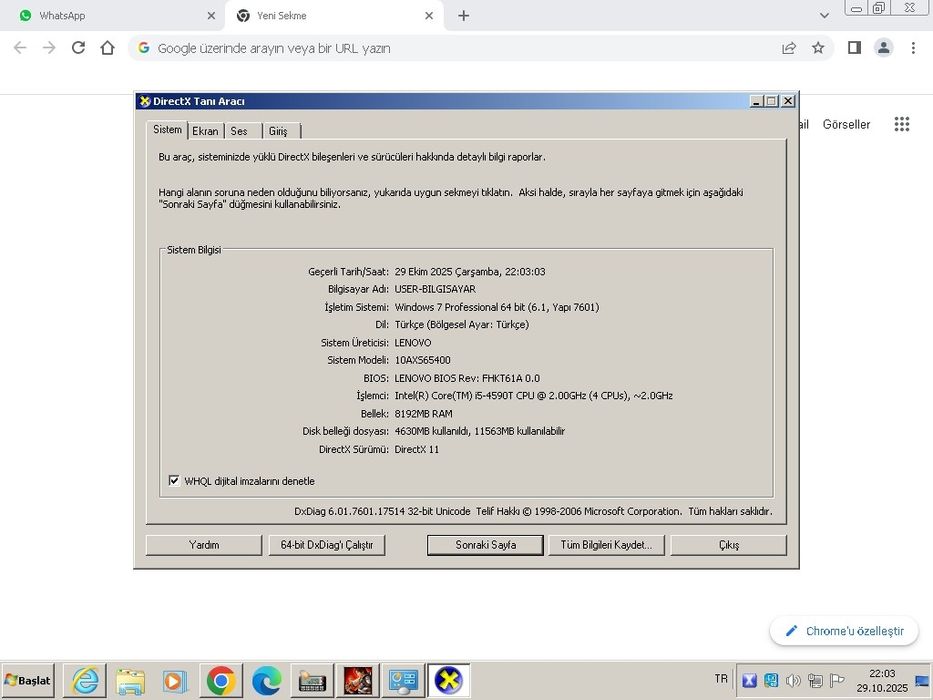
Task: Toggle the Chrome side panel
Action: pos(854,48)
